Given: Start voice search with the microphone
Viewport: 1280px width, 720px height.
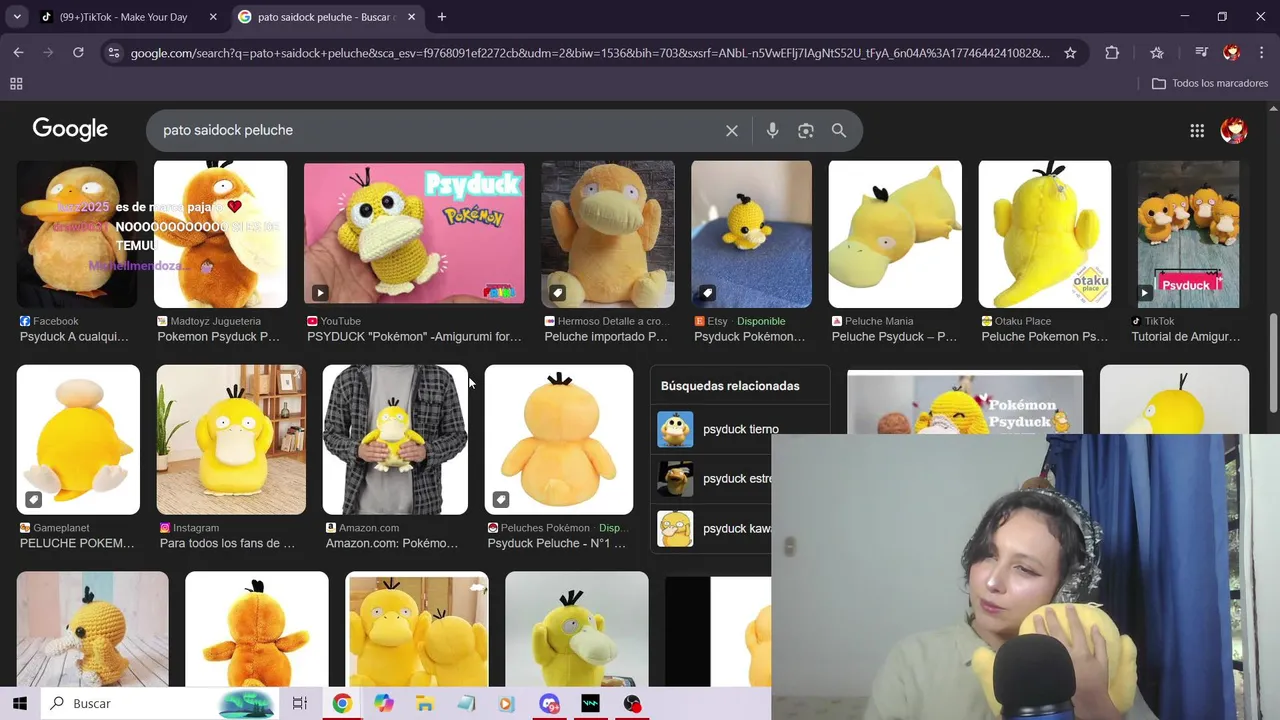Looking at the screenshot, I should point(772,130).
